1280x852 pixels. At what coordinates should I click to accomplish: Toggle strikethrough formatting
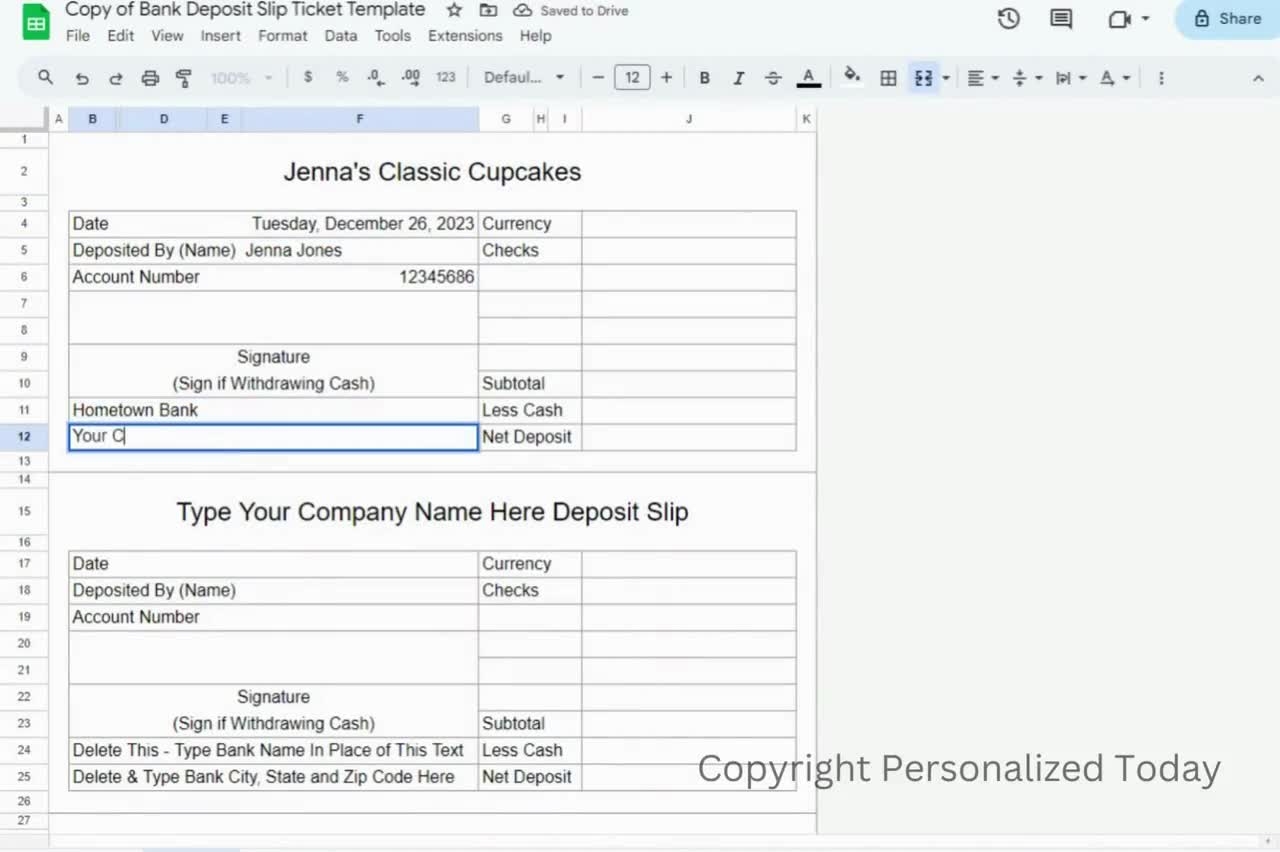pos(773,78)
